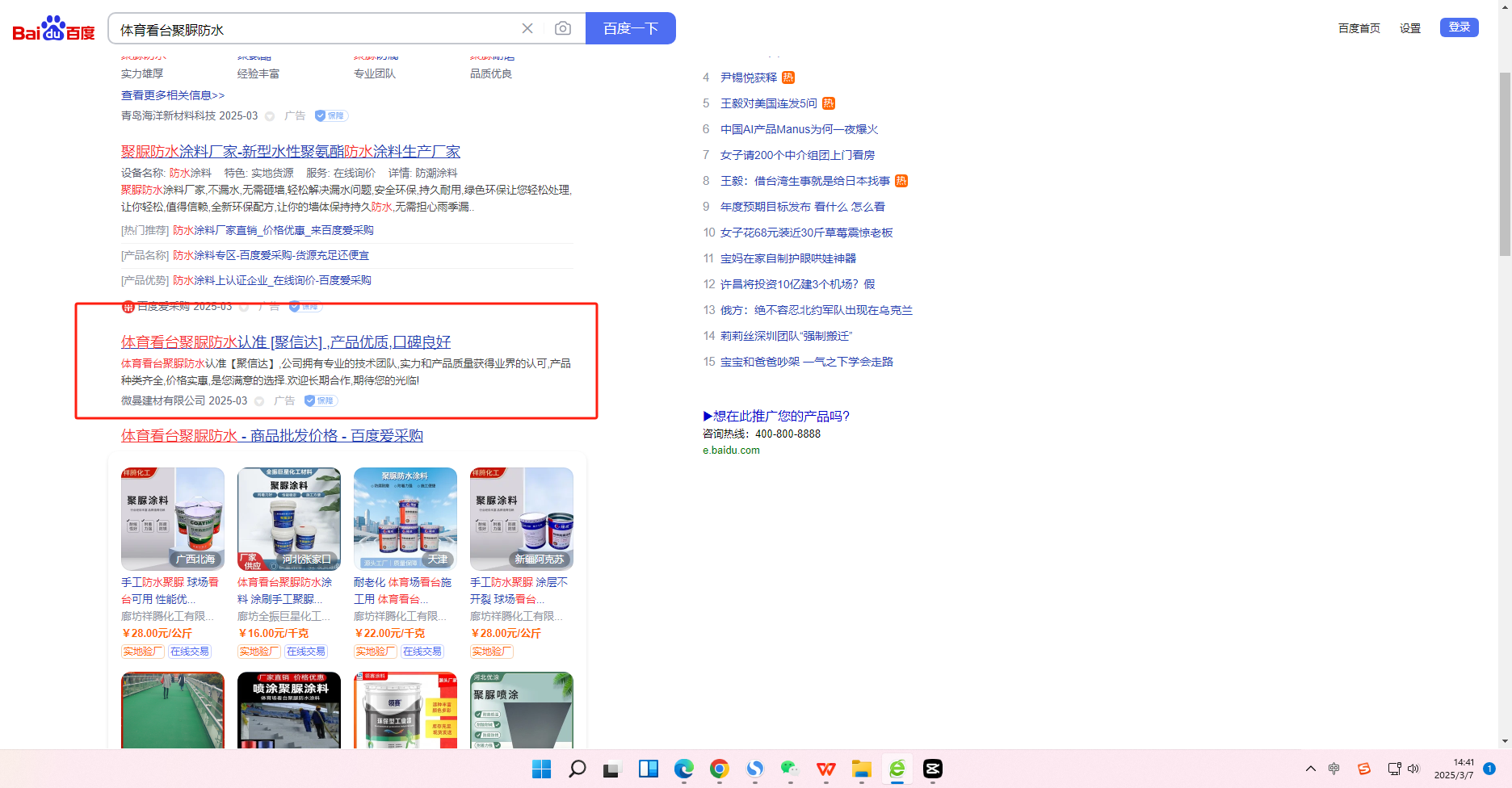
Task: Click the 保障 badge beside 青岛海洋新材料科技
Action: click(331, 115)
